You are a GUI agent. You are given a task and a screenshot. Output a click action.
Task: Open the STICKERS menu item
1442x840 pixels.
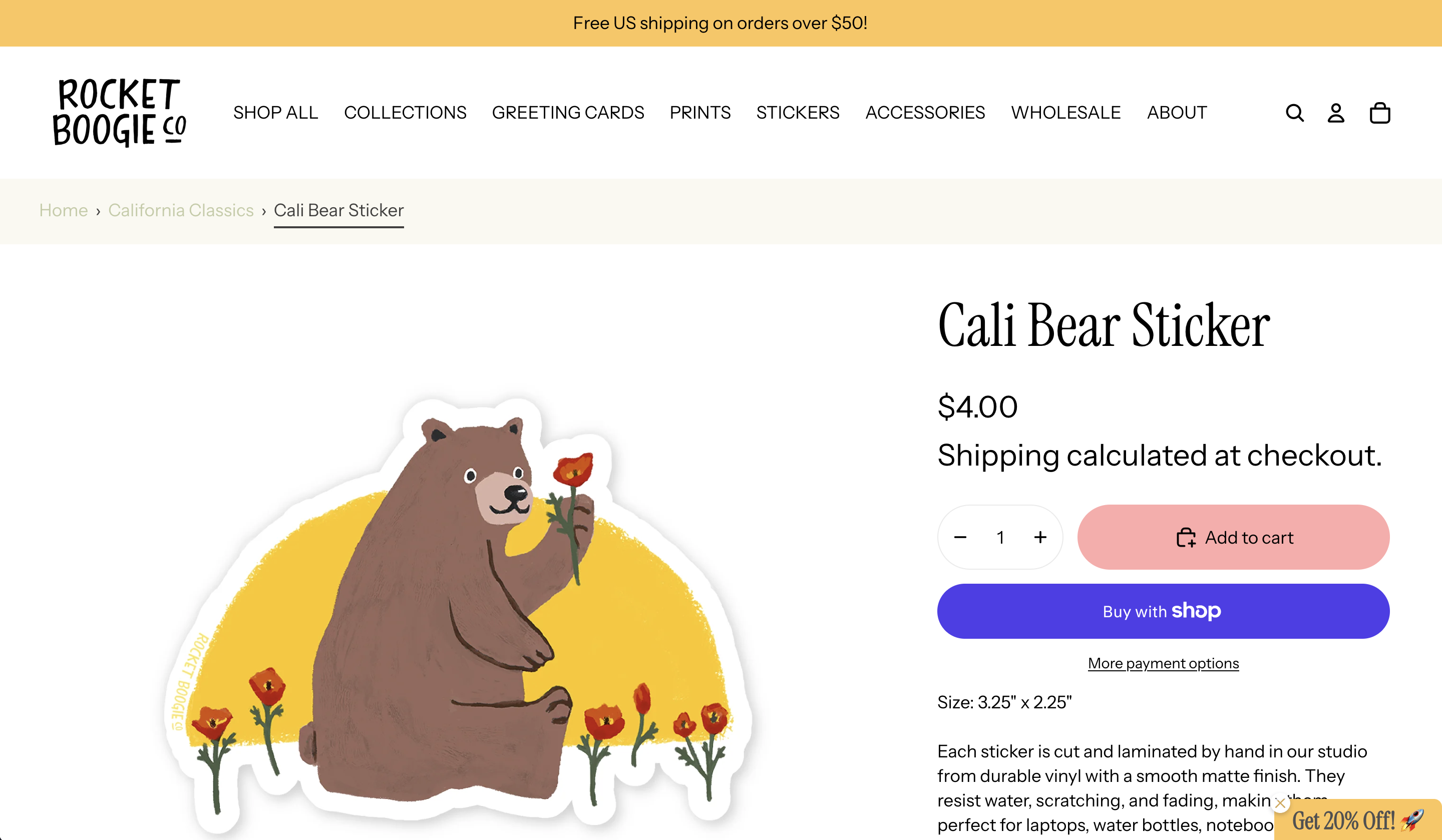(798, 113)
